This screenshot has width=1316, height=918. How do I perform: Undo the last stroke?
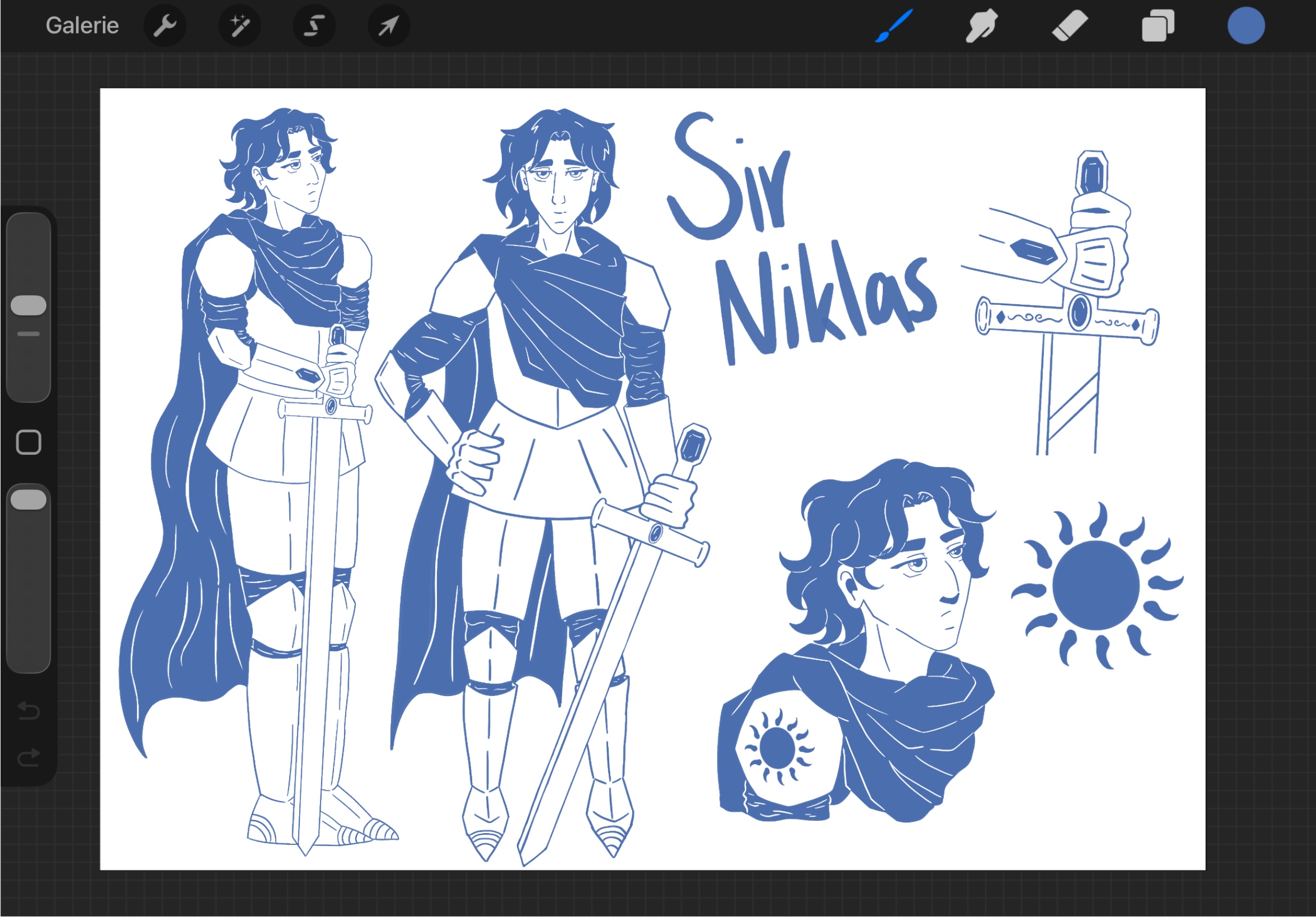point(29,711)
